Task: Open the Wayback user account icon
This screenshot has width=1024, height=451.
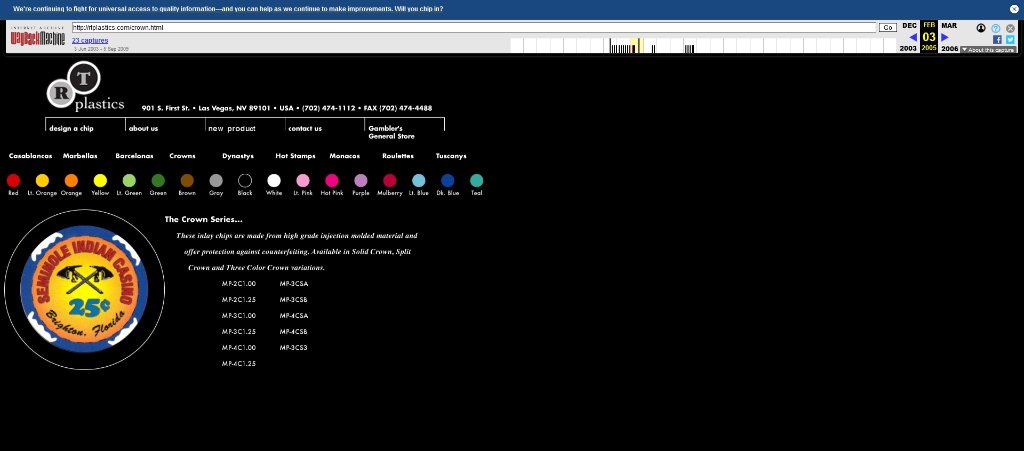Action: coord(981,28)
